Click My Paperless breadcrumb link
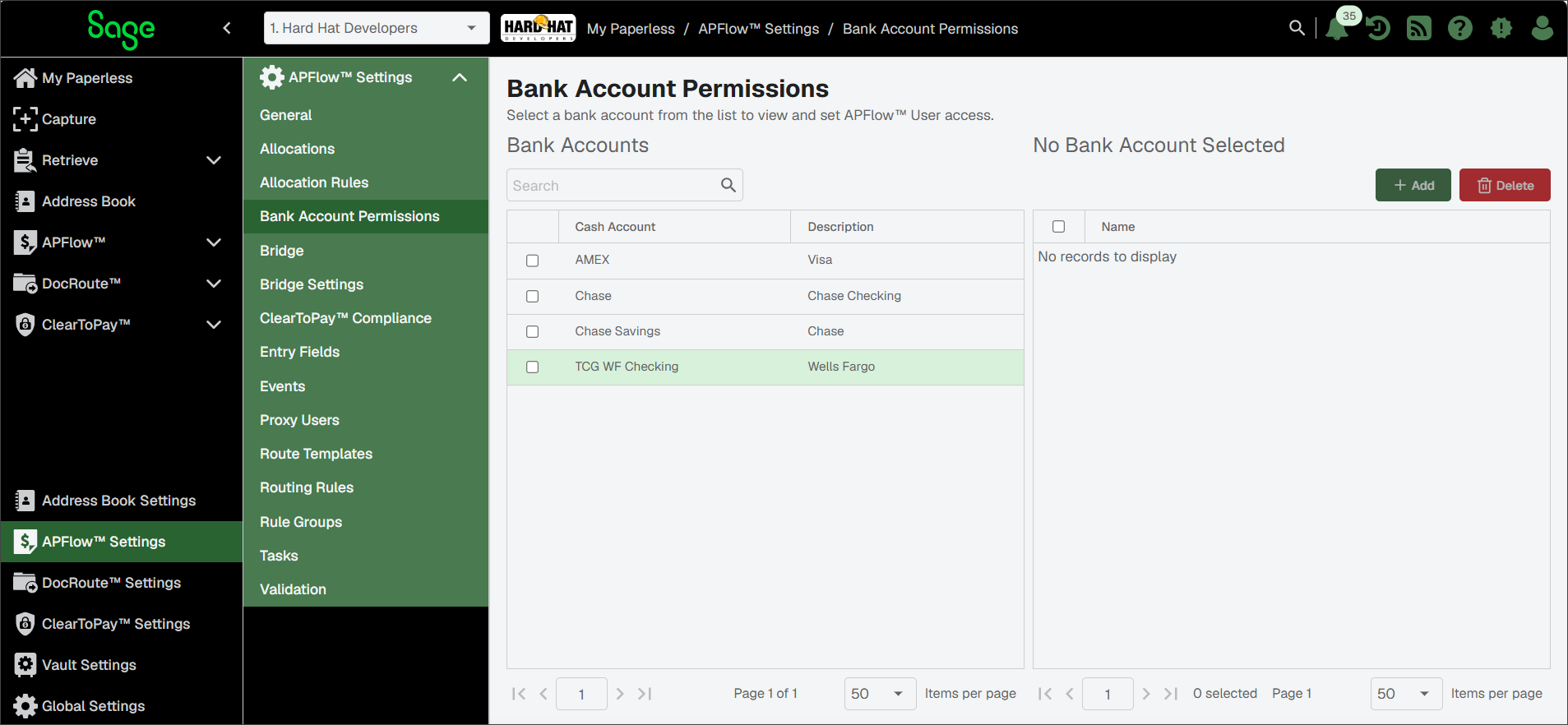Viewport: 1568px width, 725px height. coord(631,29)
